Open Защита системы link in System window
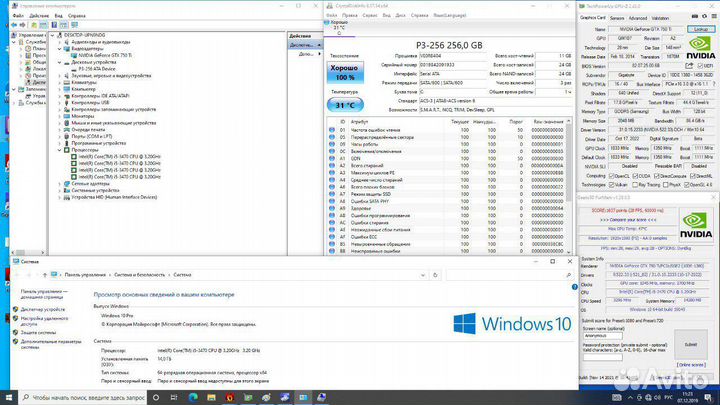 click(x=38, y=332)
